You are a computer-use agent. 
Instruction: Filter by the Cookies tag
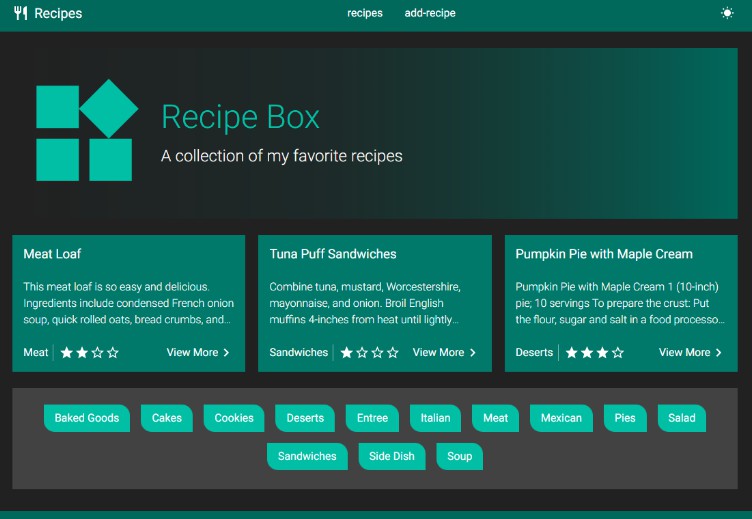[x=234, y=418]
